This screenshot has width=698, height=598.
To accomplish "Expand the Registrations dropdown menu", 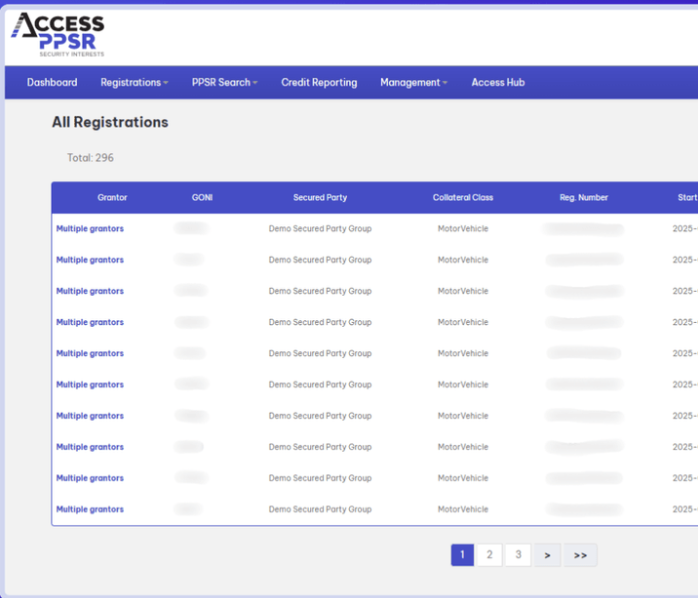I will pyautogui.click(x=134, y=82).
